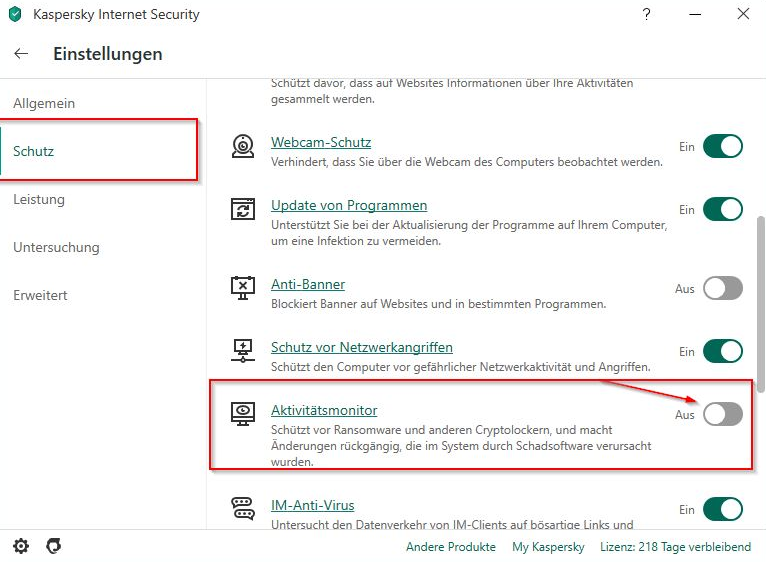The width and height of the screenshot is (766, 562).
Task: Open the Untersuchung settings section
Action: point(56,247)
